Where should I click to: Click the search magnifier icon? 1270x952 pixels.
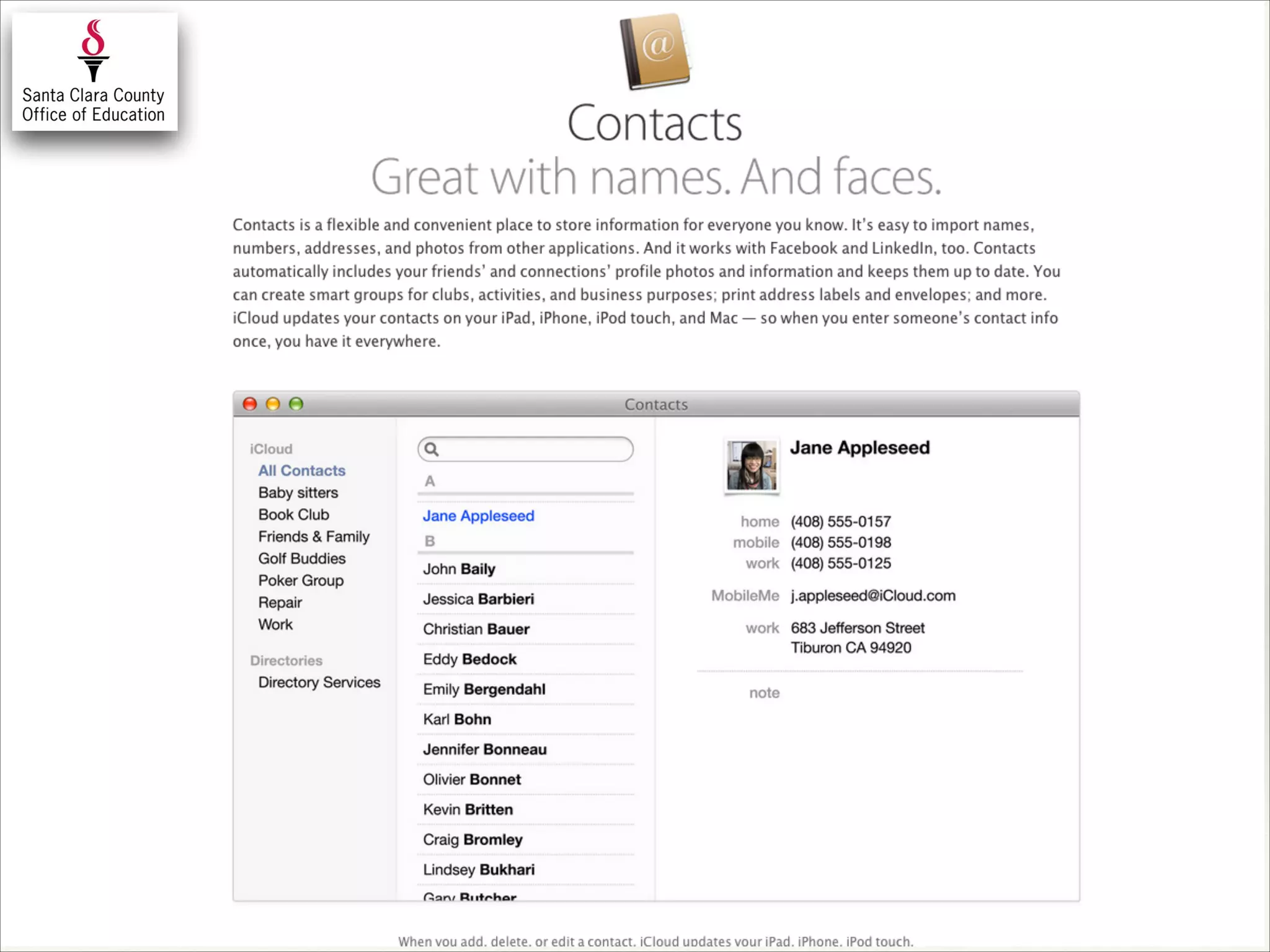pyautogui.click(x=432, y=449)
